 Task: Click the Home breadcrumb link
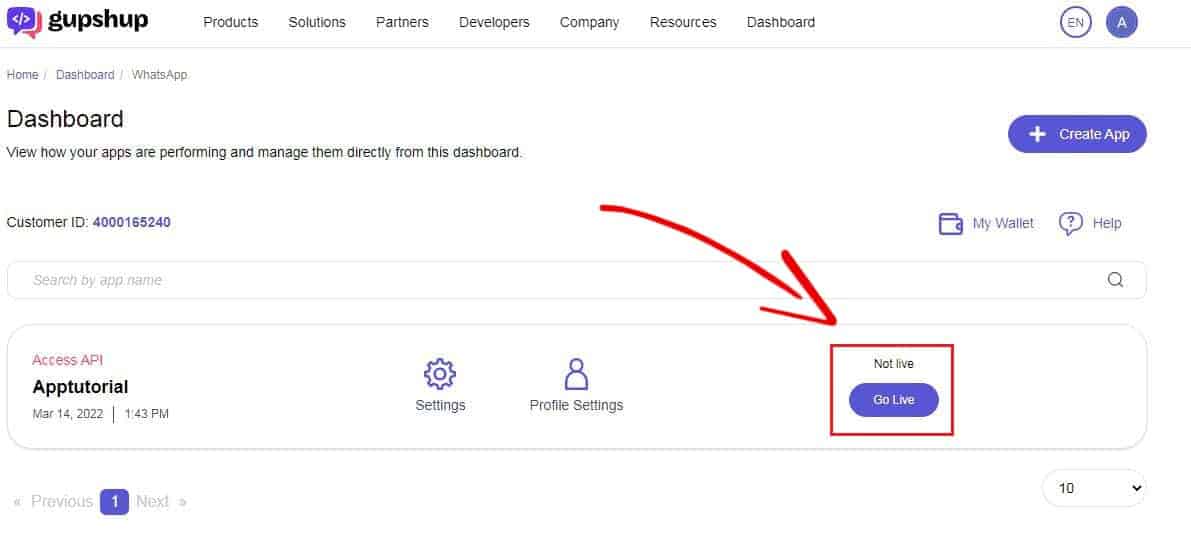pos(22,74)
